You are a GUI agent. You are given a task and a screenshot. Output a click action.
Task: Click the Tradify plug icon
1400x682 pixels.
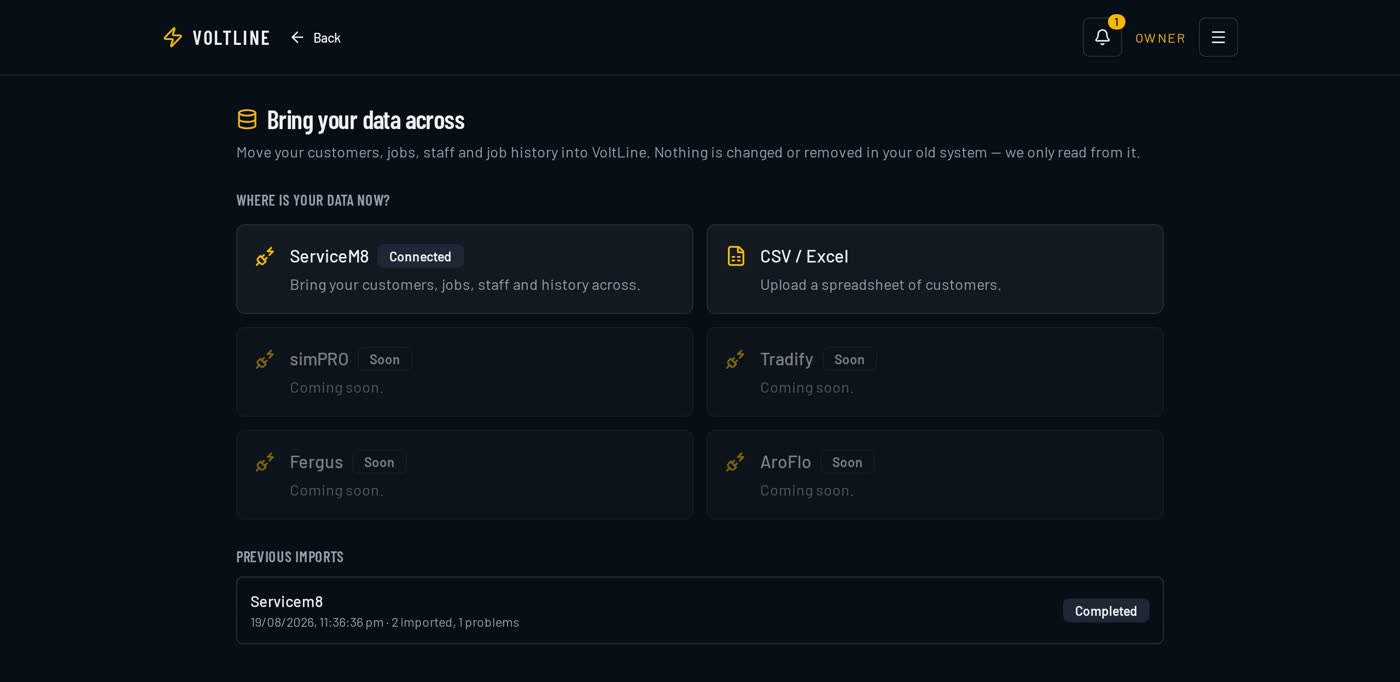click(x=735, y=360)
